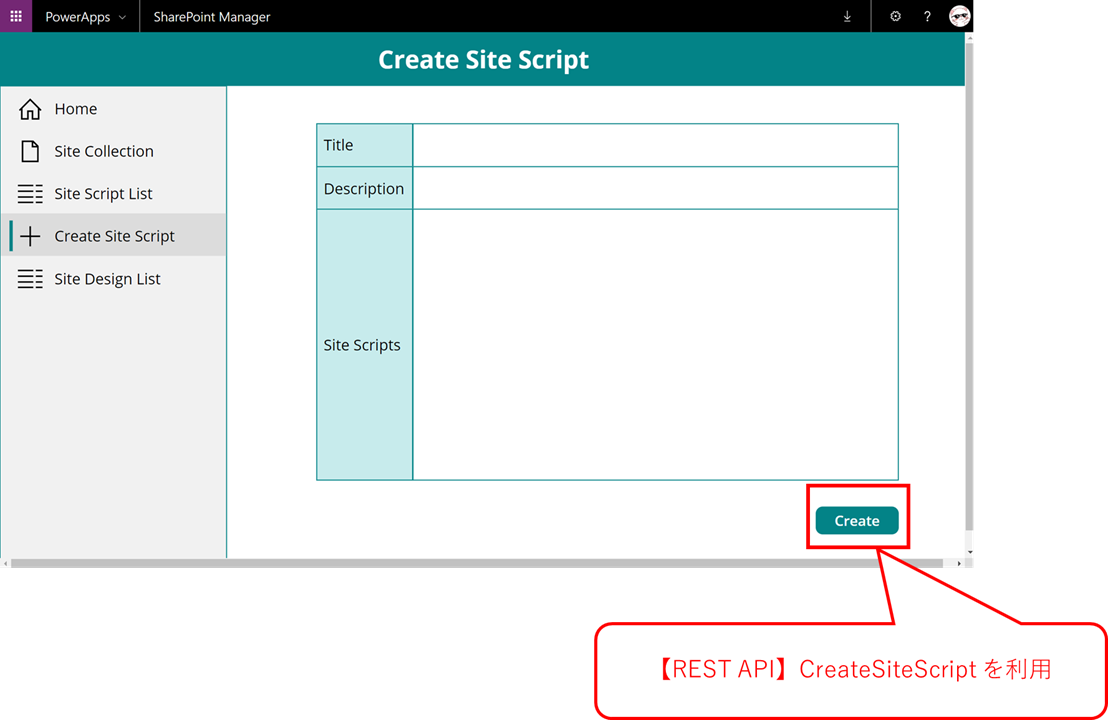Open the user profile avatar

(x=959, y=16)
